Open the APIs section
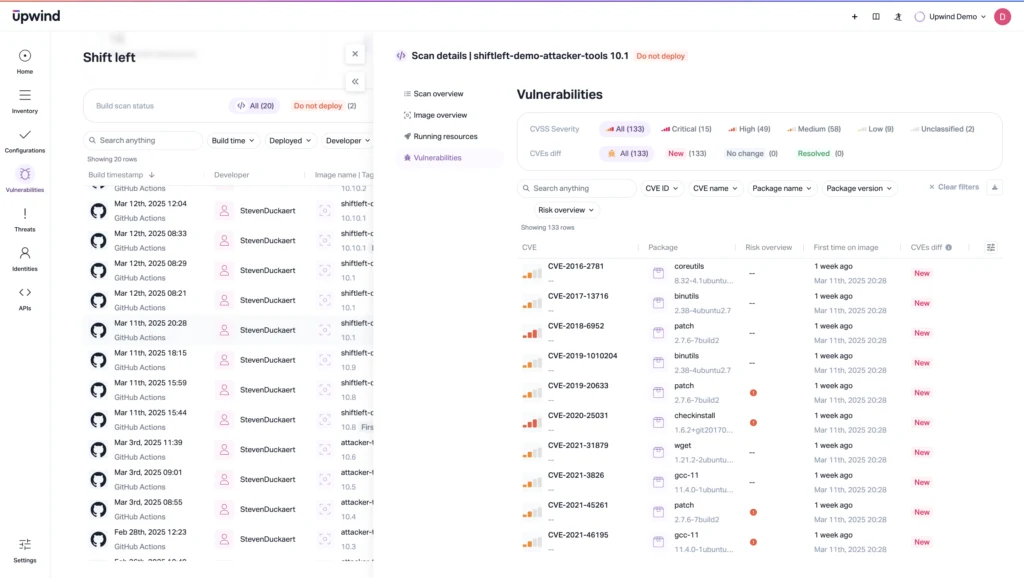Screen dimensions: 1024x578 point(25,298)
